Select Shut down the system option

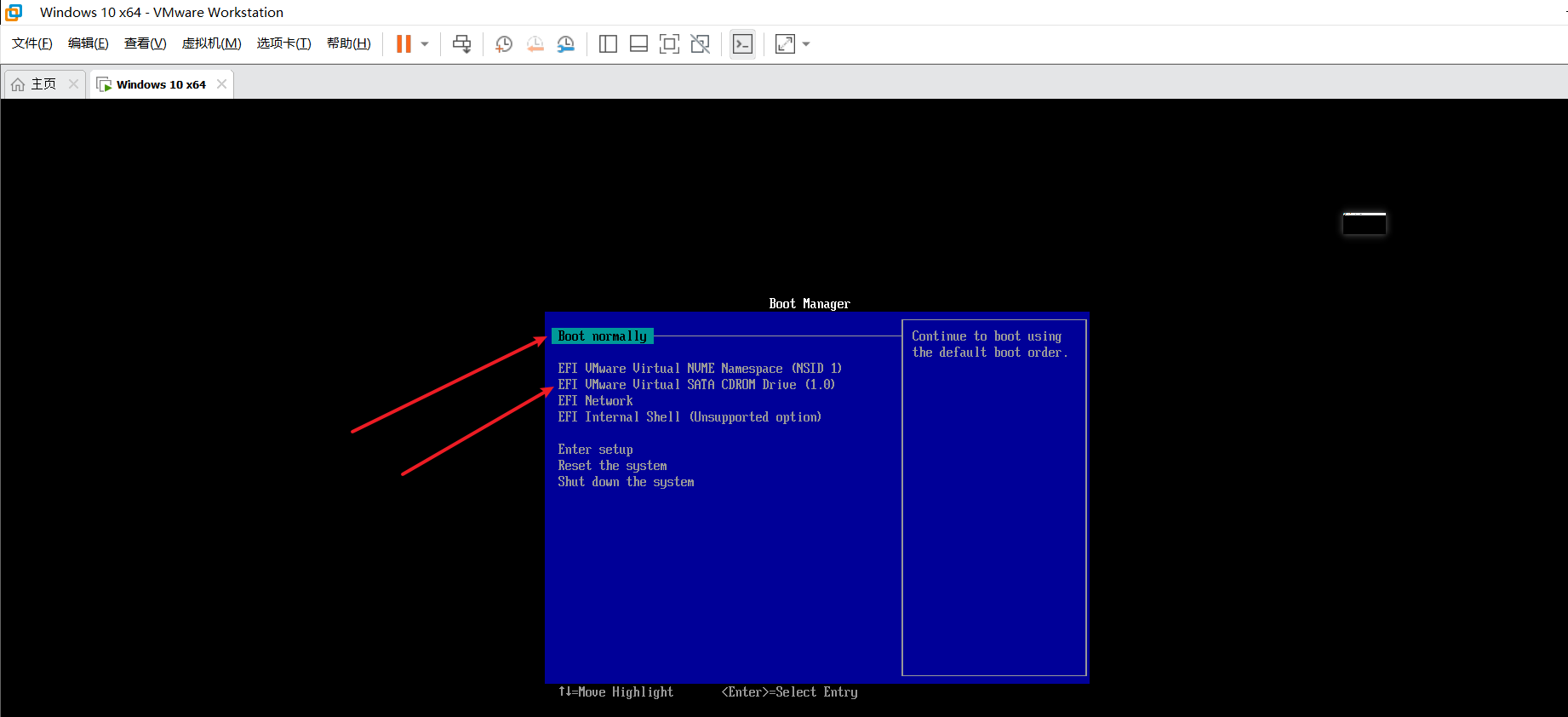click(626, 482)
